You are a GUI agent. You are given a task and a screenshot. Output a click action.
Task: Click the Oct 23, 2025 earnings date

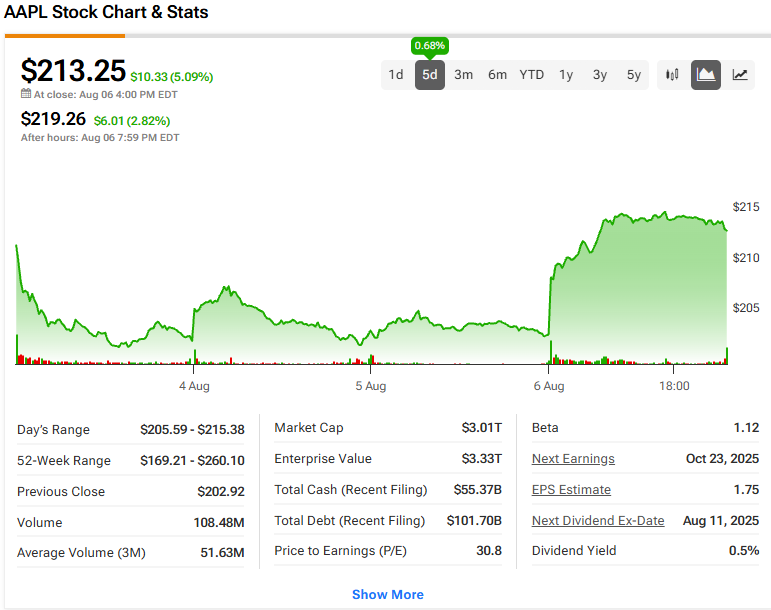(x=722, y=459)
